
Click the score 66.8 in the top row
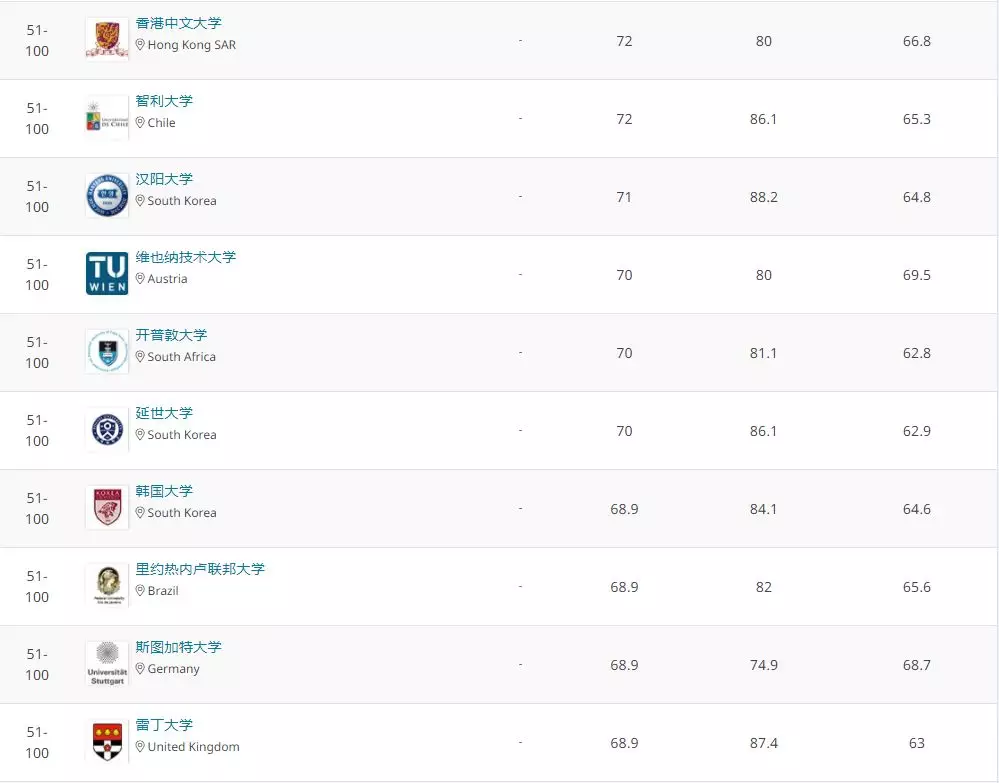916,41
